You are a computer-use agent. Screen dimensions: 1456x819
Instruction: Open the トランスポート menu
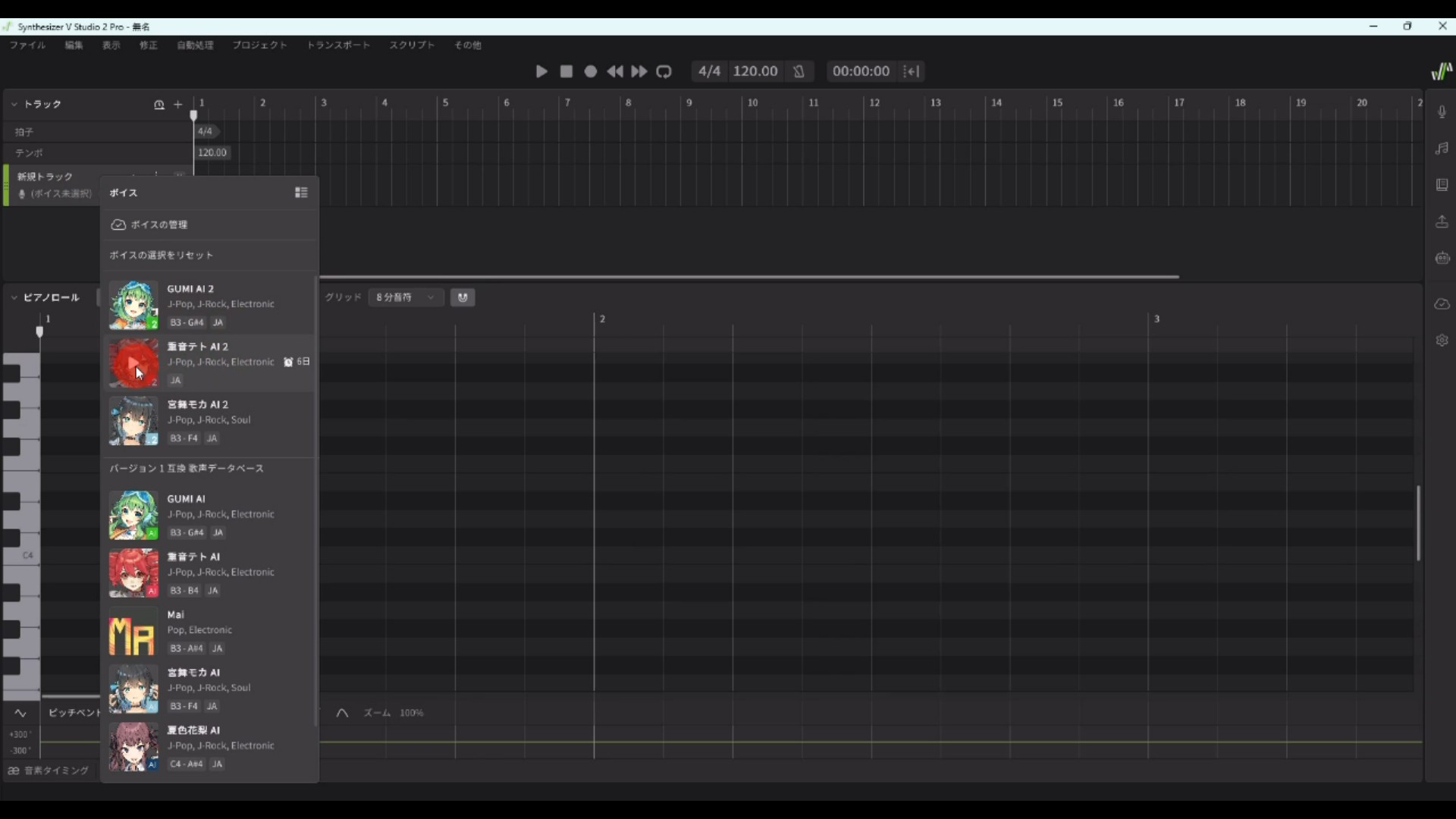(338, 45)
